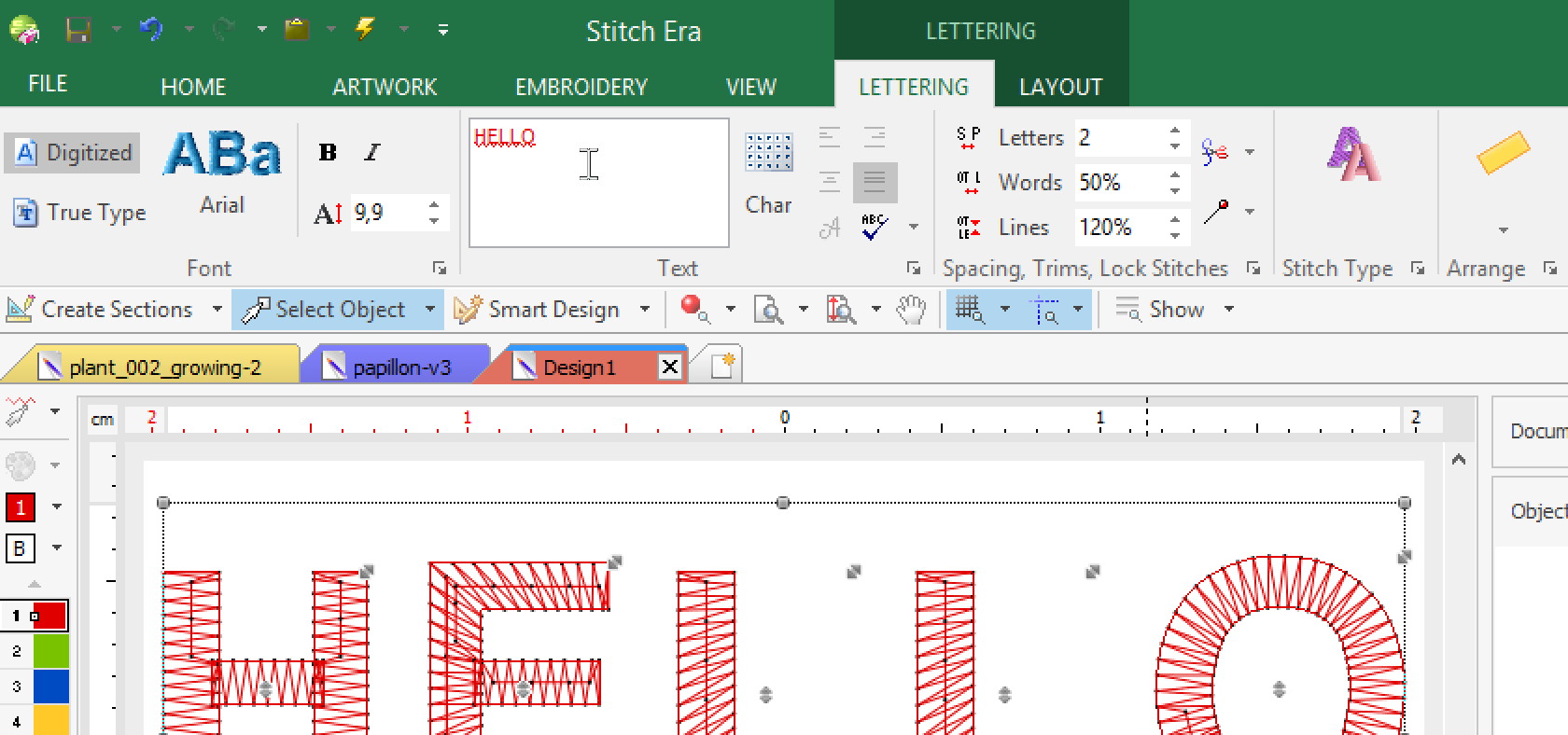Click the undo arrow icon

(x=150, y=30)
